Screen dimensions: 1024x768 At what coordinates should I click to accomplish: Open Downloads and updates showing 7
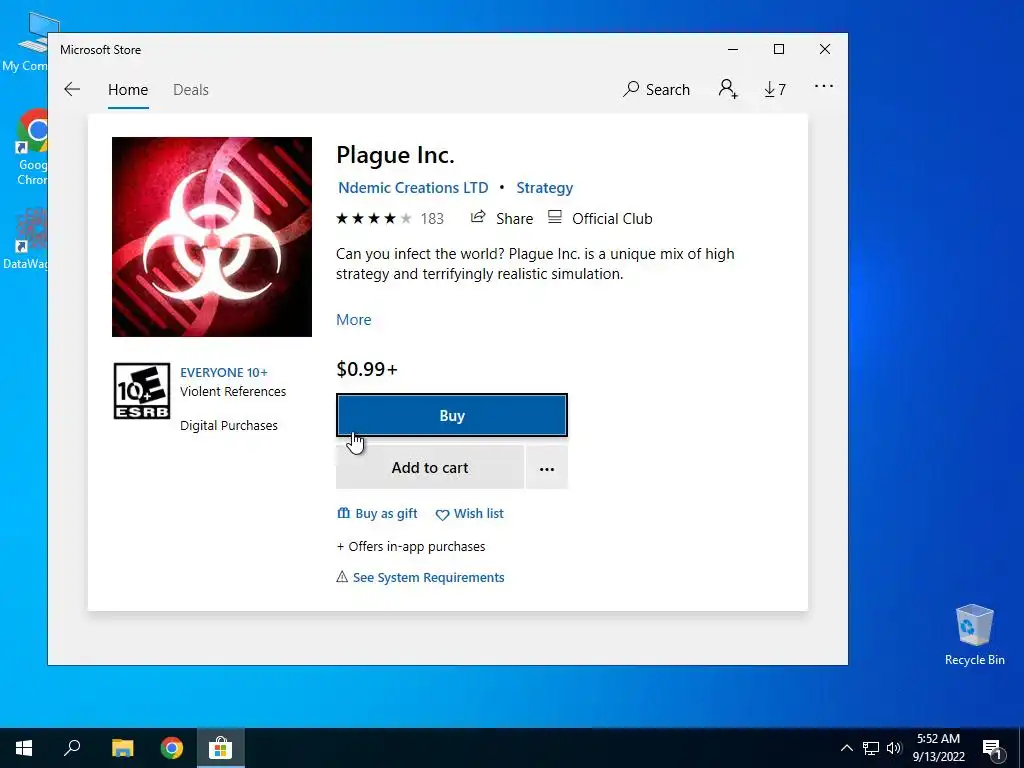pos(775,89)
